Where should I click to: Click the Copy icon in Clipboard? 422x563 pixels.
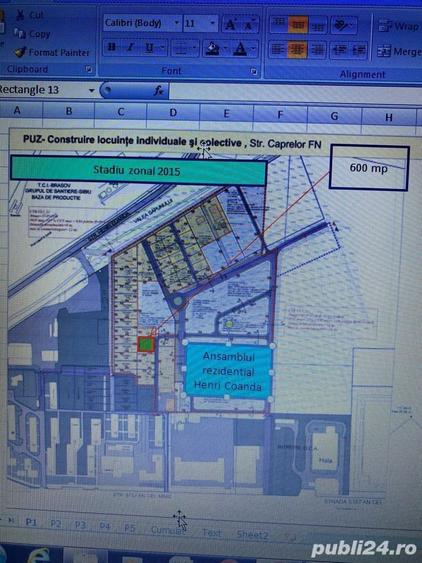click(x=20, y=34)
